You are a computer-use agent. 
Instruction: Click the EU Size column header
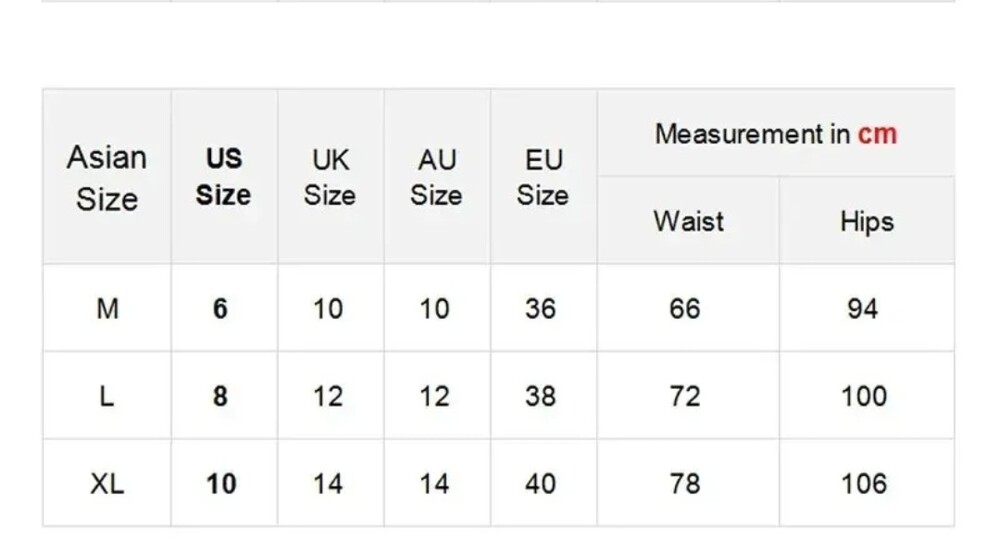coord(543,178)
